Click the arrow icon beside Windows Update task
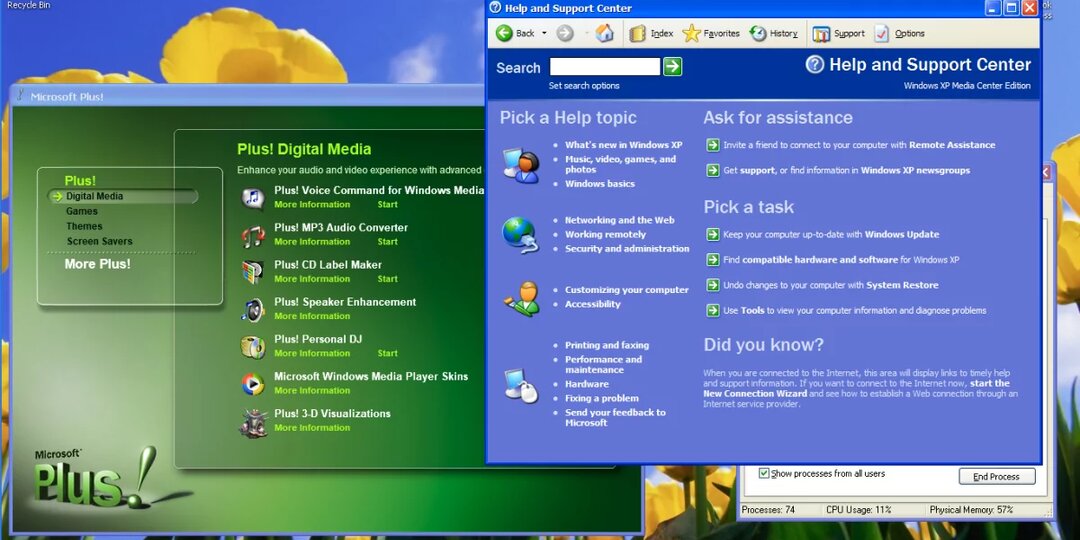Screen dimensions: 1080x540 click(713, 234)
